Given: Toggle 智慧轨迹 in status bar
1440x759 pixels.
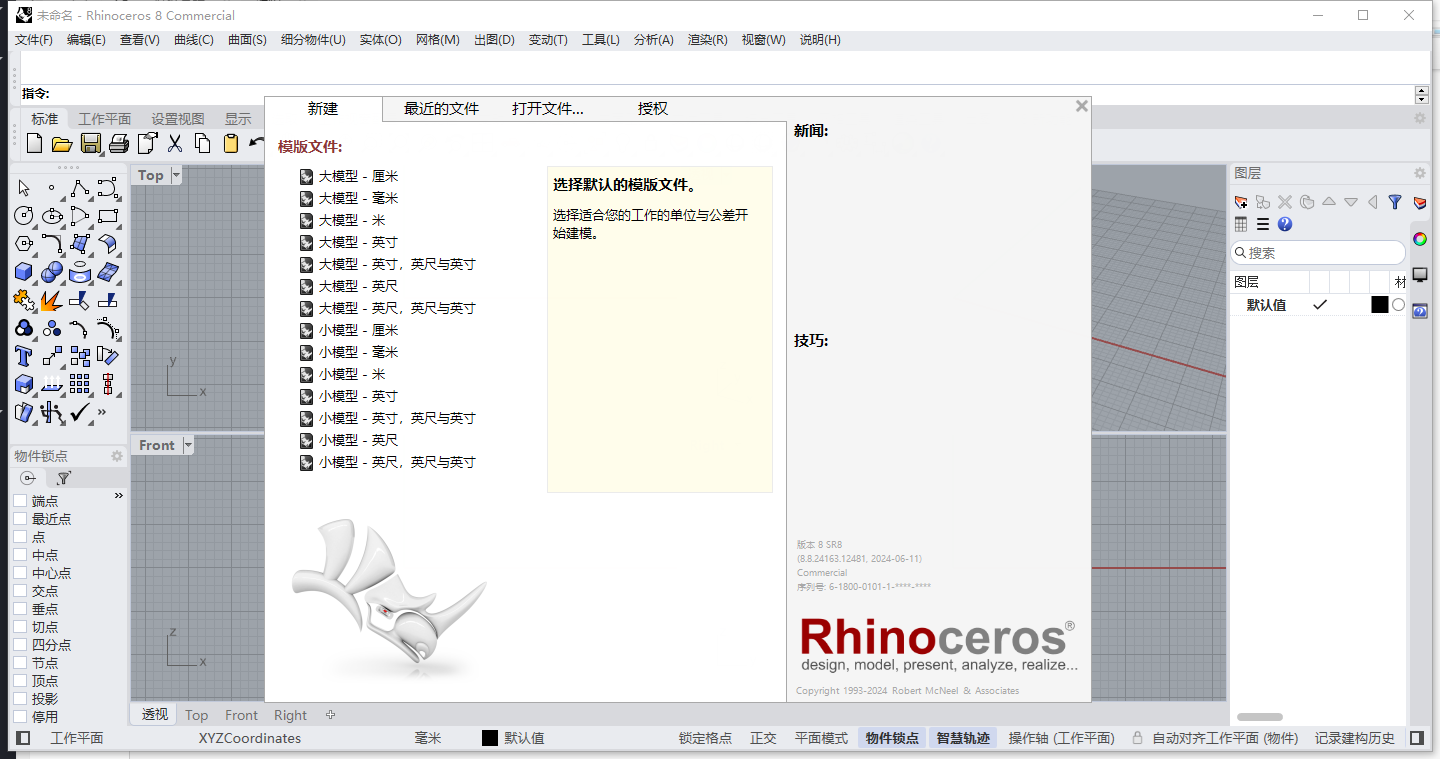Looking at the screenshot, I should 963,738.
